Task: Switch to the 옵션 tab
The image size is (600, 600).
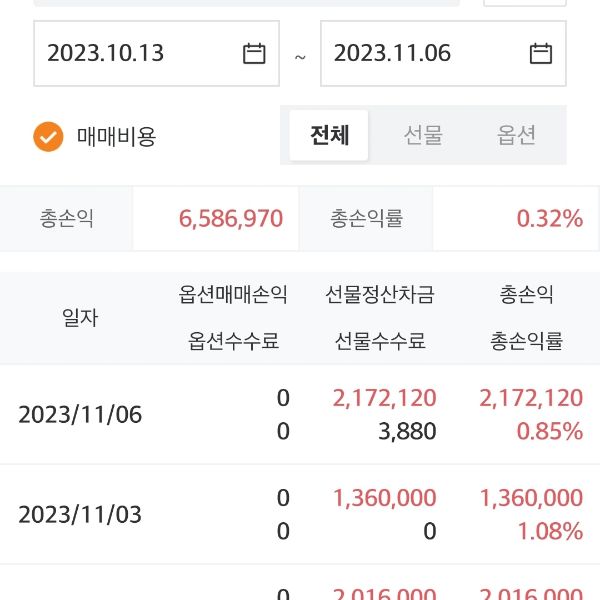Action: 516,135
